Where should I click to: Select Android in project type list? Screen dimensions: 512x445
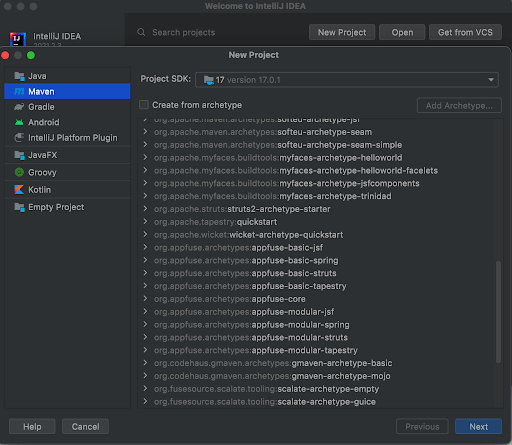tap(67, 122)
